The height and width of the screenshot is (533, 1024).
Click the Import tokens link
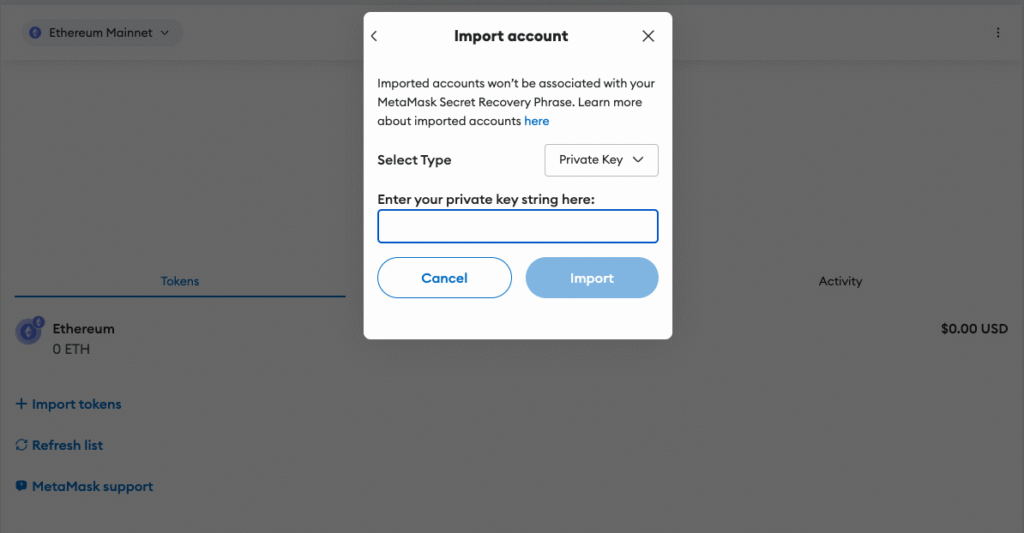click(69, 404)
